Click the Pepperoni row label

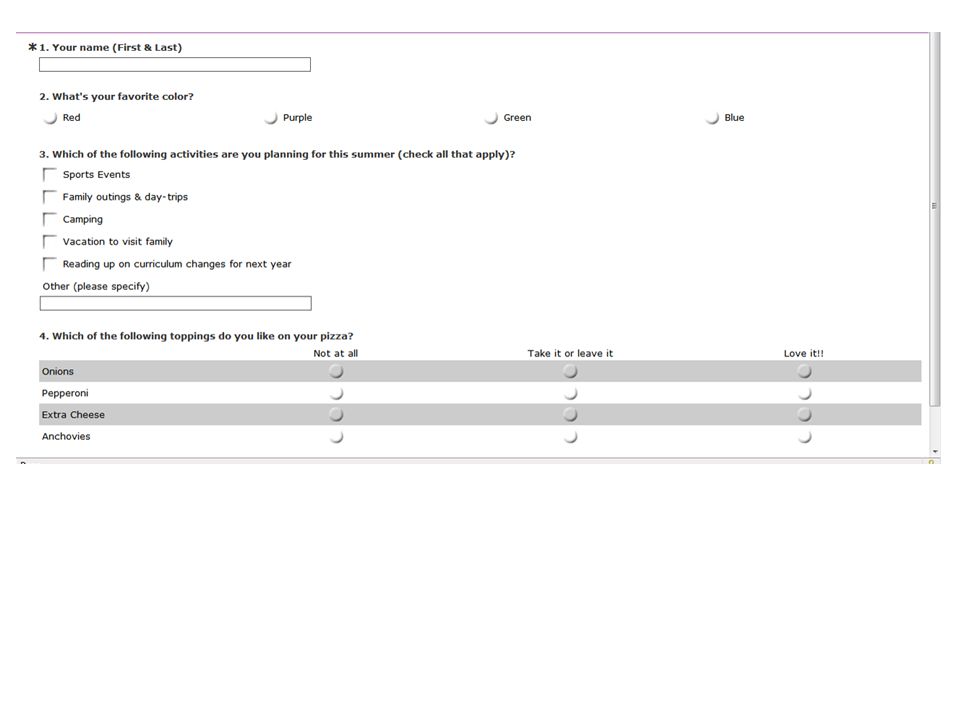click(65, 393)
